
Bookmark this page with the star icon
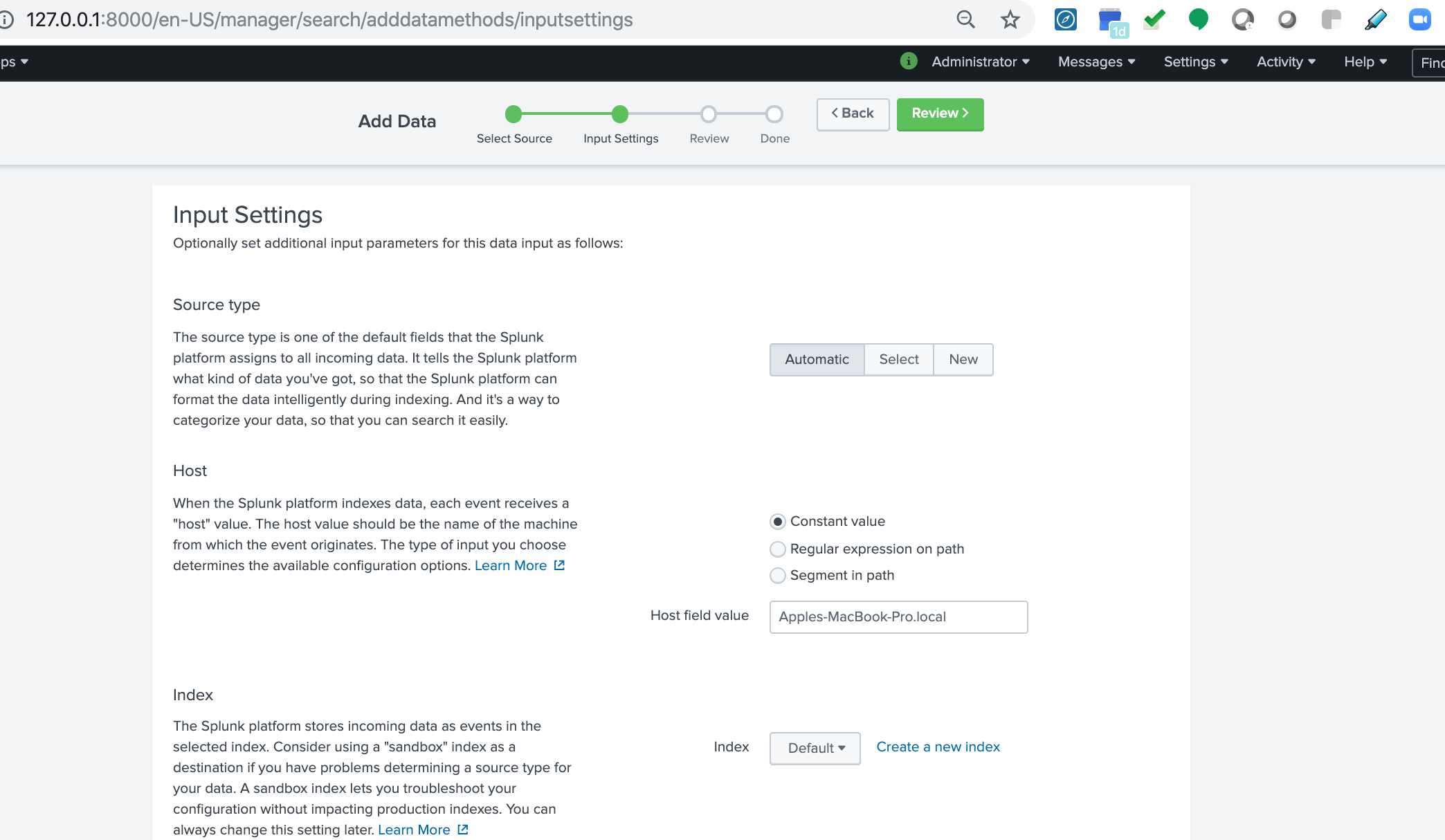(1010, 19)
